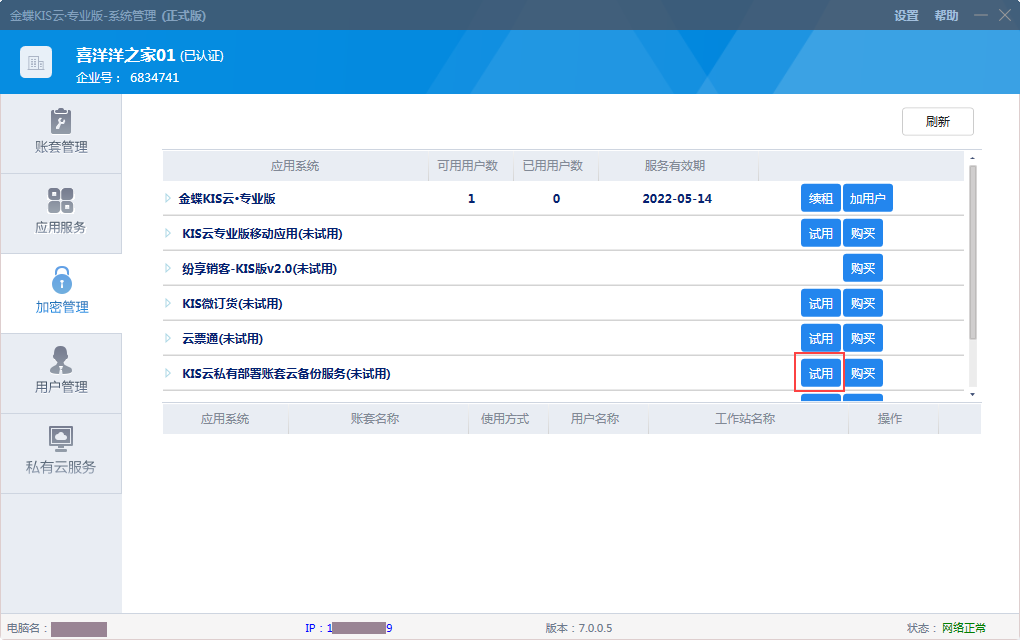Click 网络正常 status in status bar

coord(963,628)
